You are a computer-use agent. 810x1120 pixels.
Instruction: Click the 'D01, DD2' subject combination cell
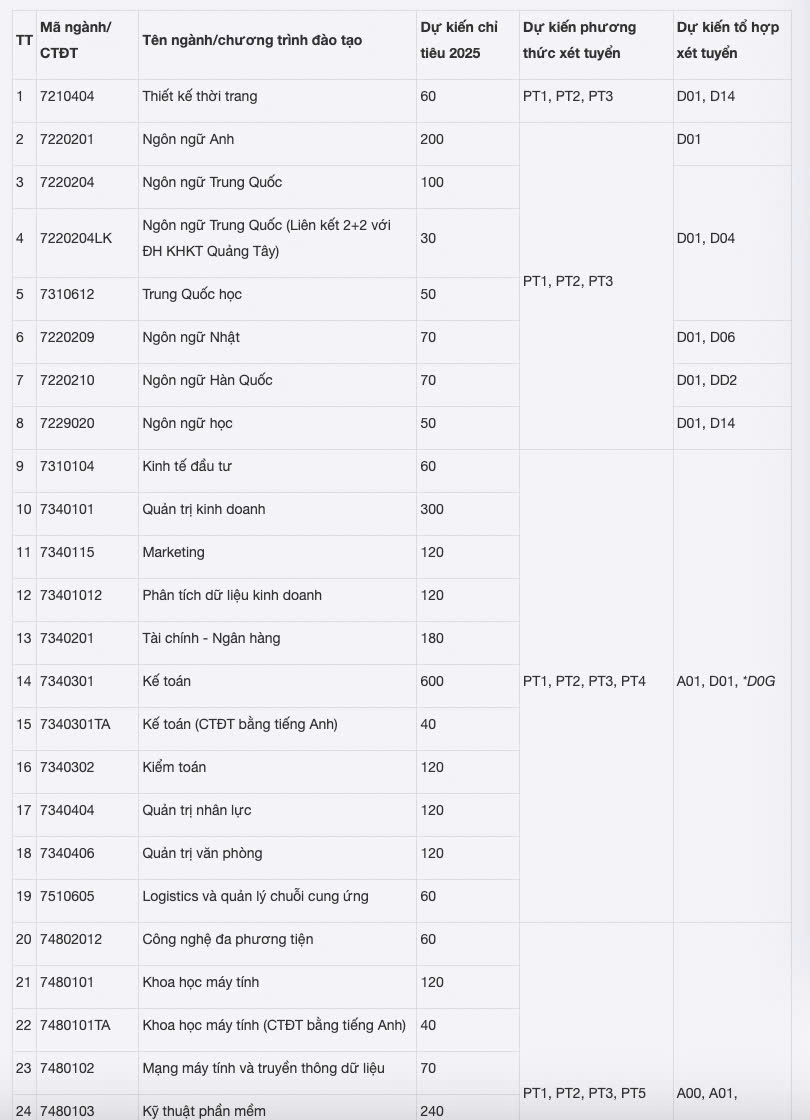(x=706, y=380)
